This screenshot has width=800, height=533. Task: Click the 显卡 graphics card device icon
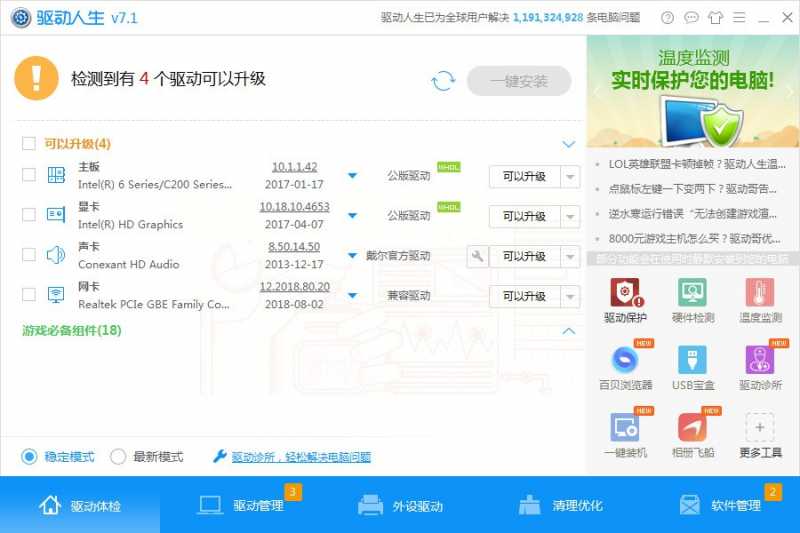coord(56,215)
